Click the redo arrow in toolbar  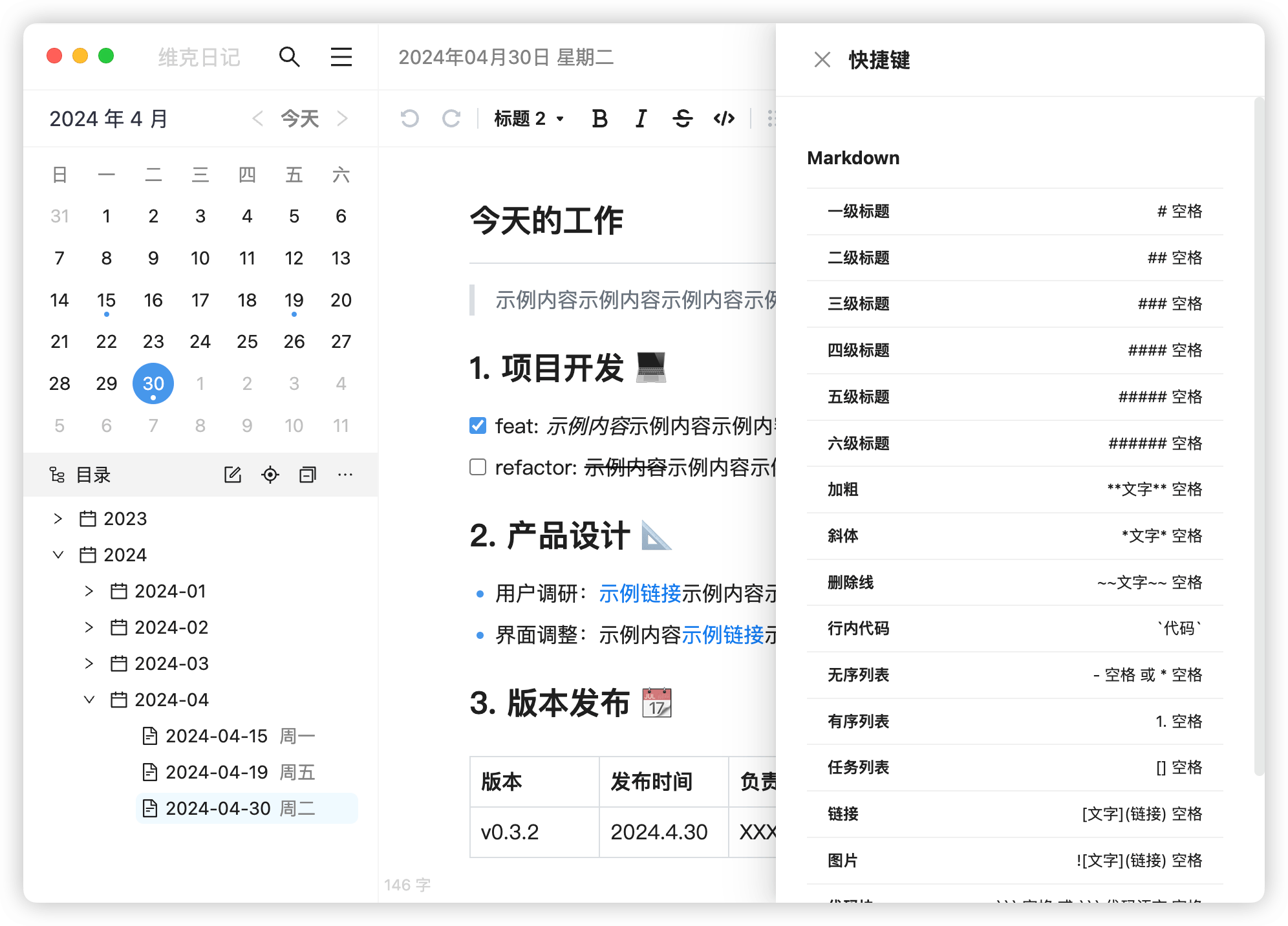click(x=451, y=118)
